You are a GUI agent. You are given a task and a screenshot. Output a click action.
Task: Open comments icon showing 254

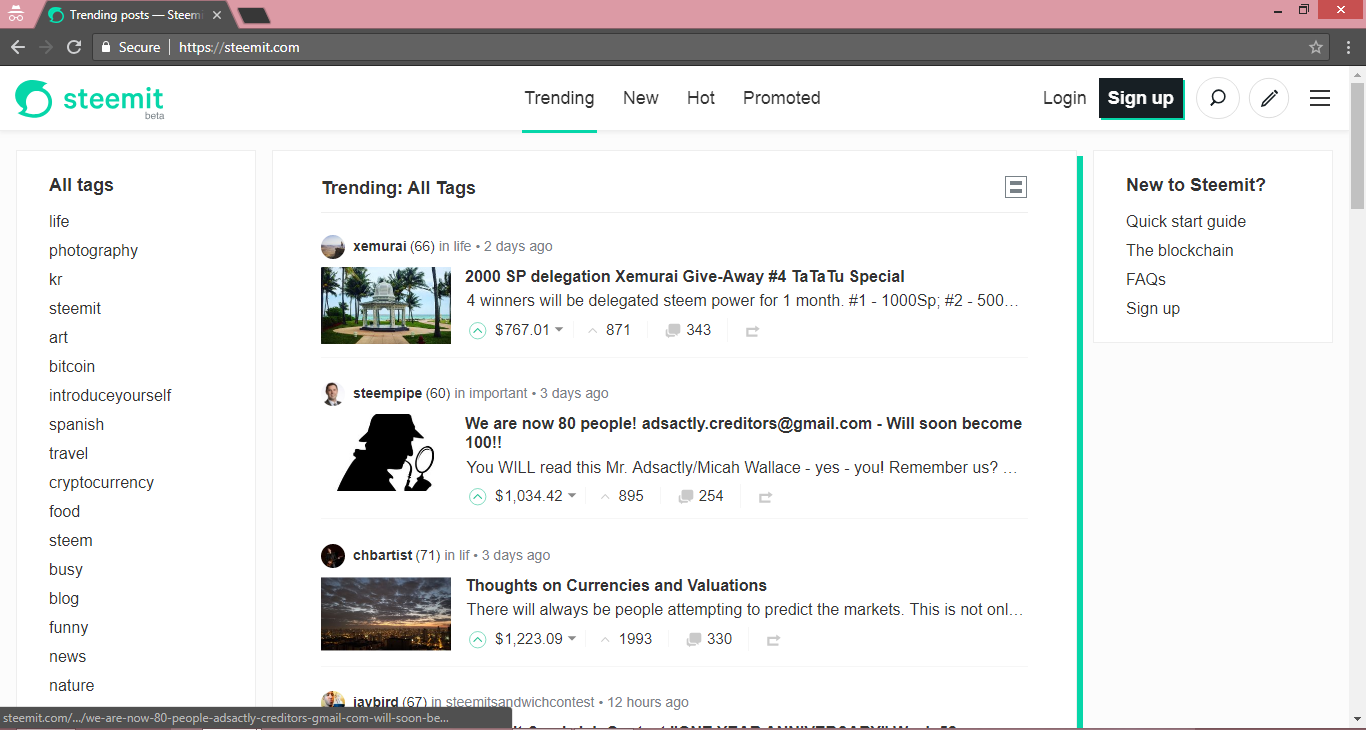point(686,496)
